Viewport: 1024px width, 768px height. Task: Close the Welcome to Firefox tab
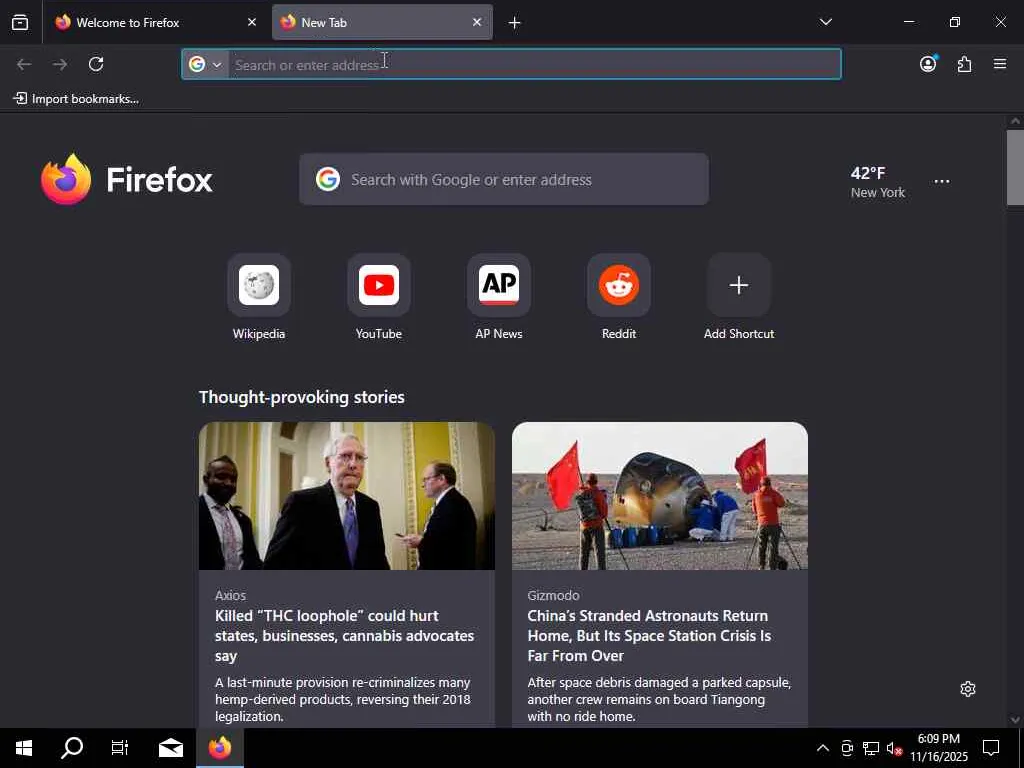tap(252, 23)
